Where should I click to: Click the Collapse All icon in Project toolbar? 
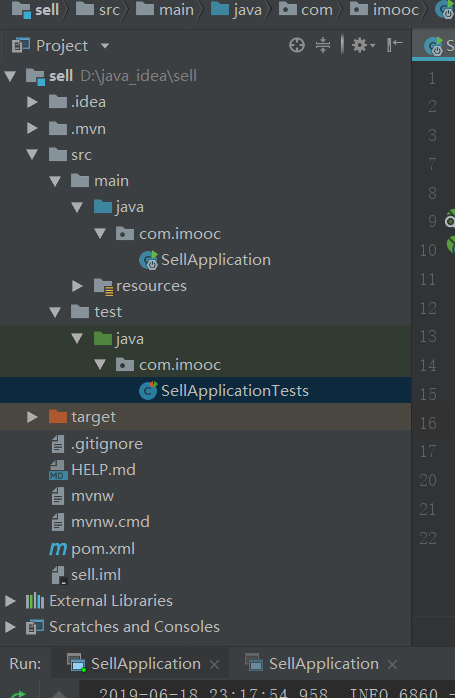coord(323,45)
